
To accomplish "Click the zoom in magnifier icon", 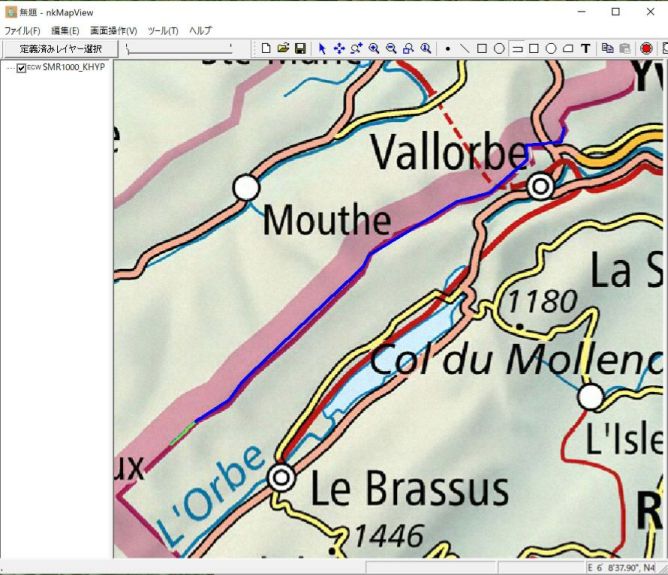I will 374,48.
